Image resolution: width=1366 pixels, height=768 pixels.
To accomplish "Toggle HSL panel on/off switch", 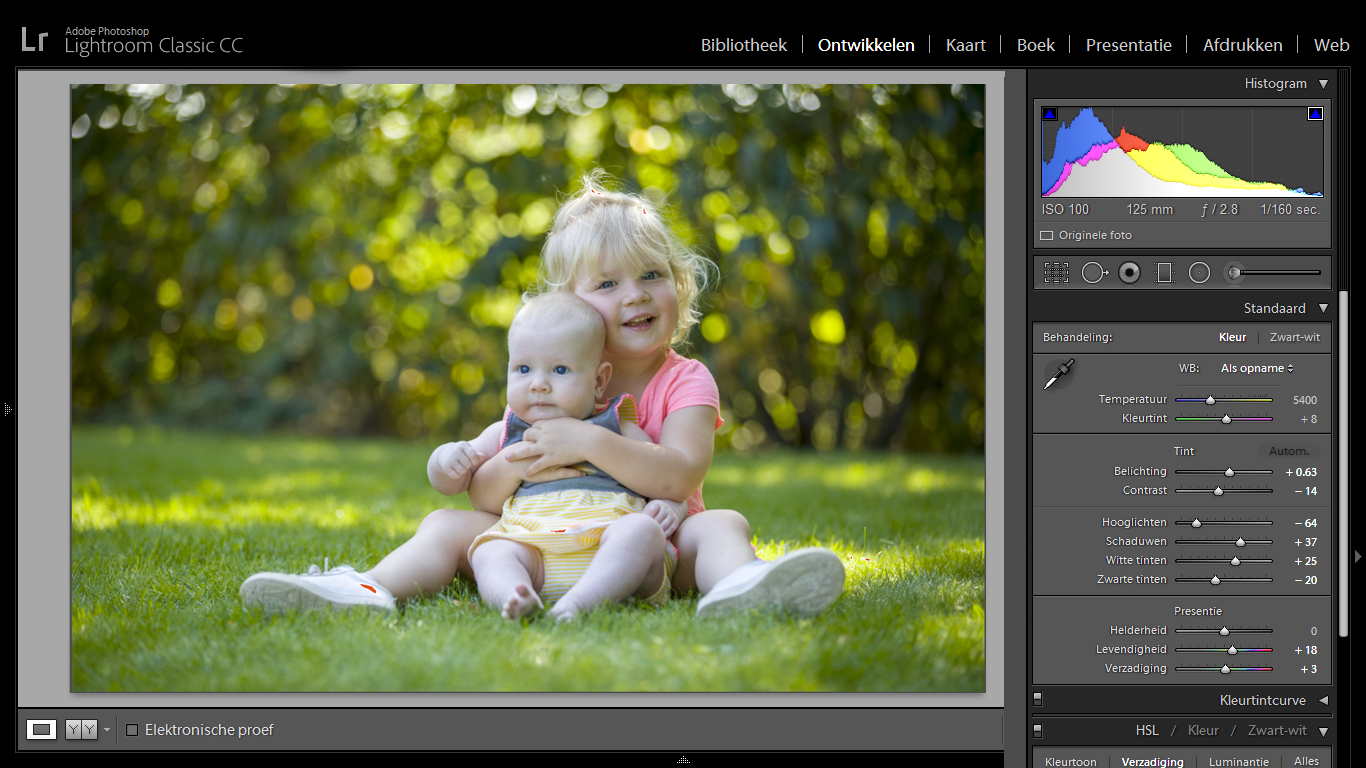I will click(x=1038, y=731).
